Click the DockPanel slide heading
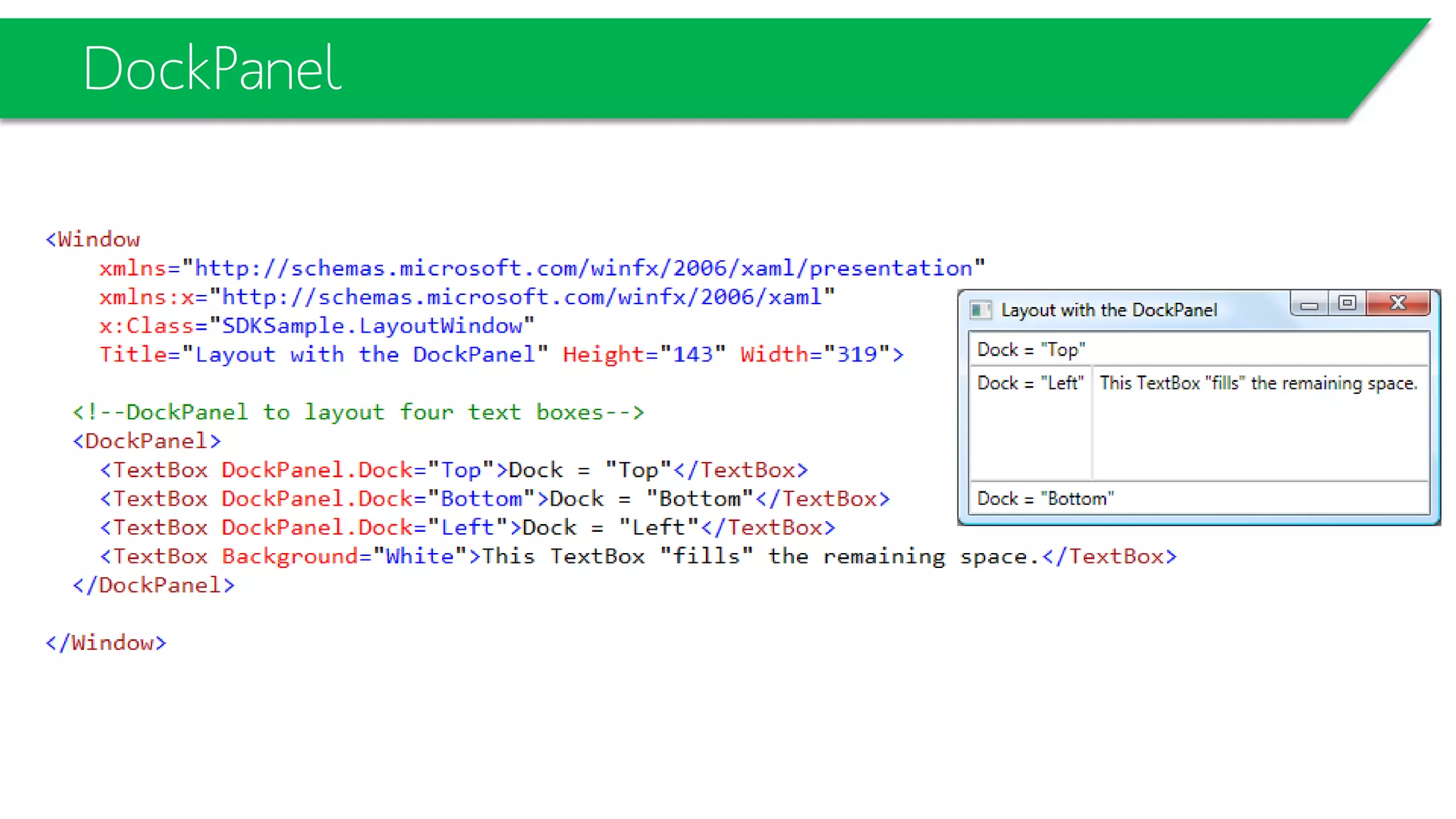This screenshot has width=1456, height=819. pos(212,69)
